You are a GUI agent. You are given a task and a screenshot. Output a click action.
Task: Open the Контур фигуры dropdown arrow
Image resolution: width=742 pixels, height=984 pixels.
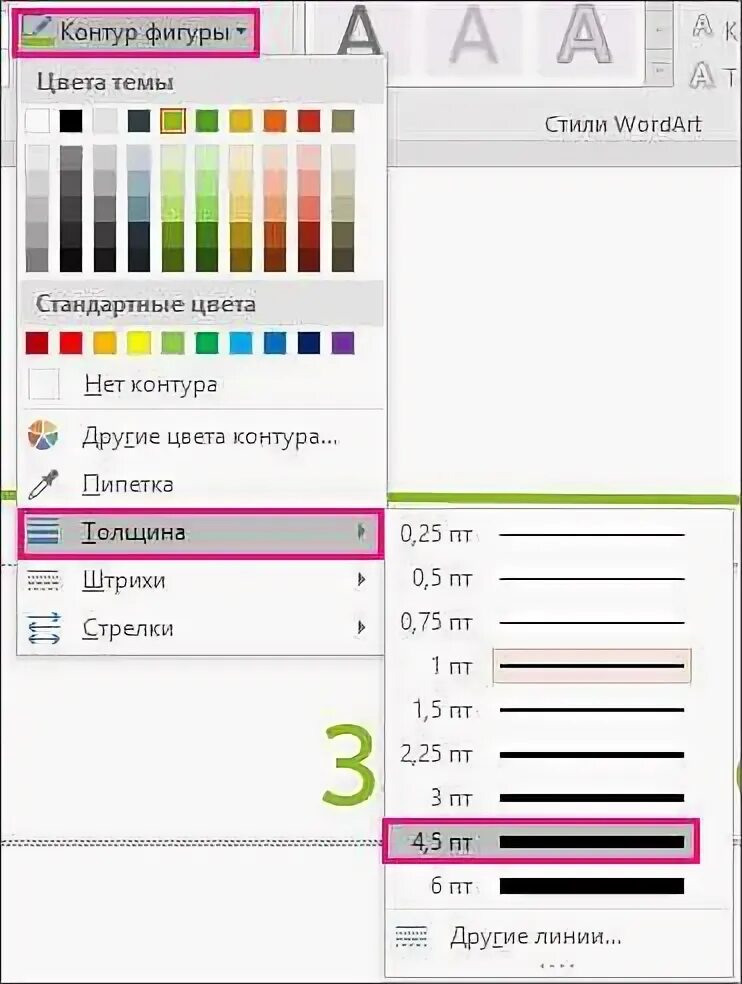click(x=241, y=33)
